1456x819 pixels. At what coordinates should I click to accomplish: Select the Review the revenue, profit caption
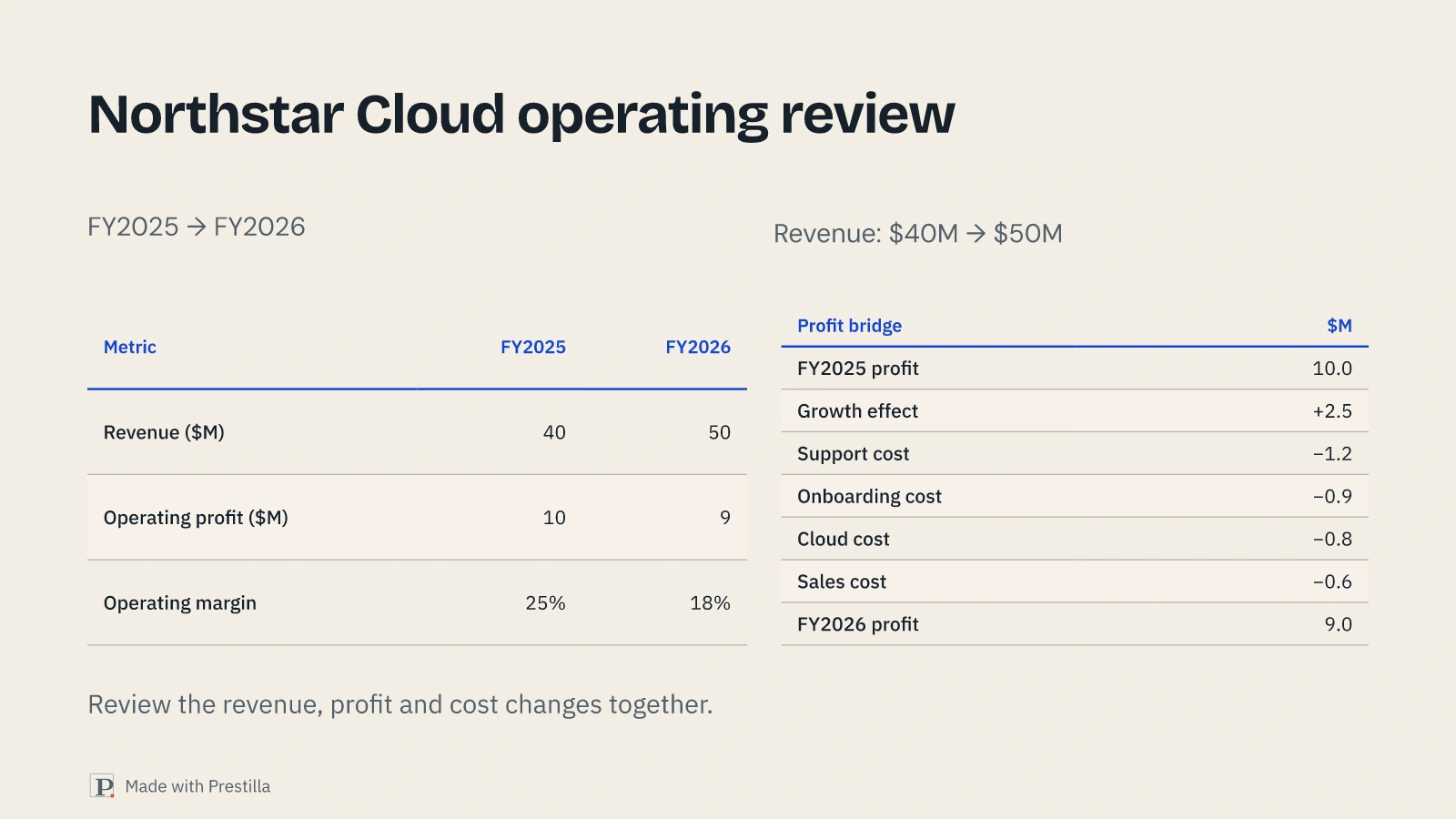(x=400, y=705)
